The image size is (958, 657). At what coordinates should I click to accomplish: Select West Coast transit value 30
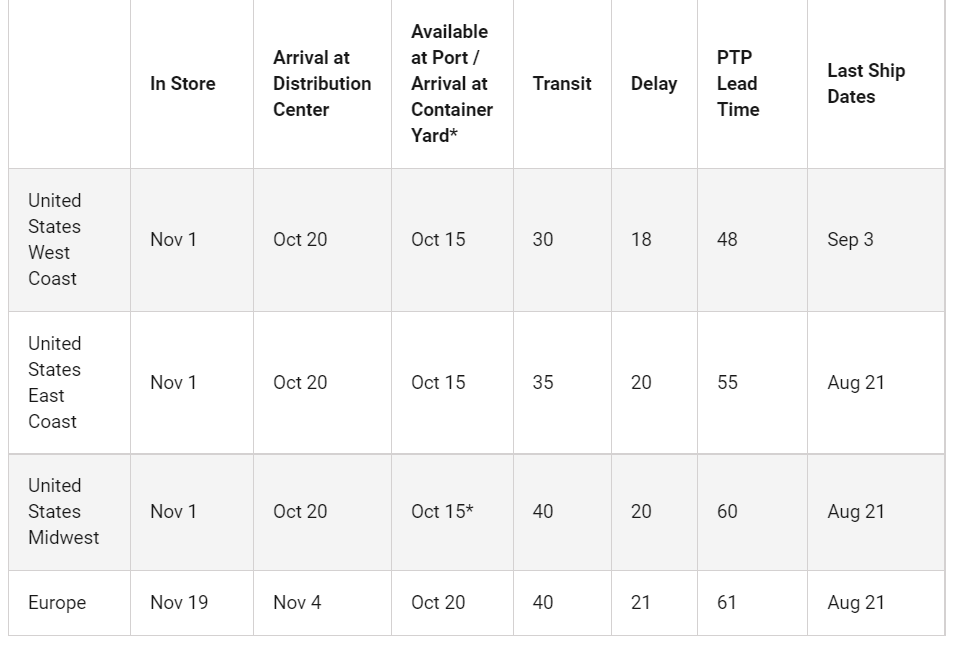543,240
